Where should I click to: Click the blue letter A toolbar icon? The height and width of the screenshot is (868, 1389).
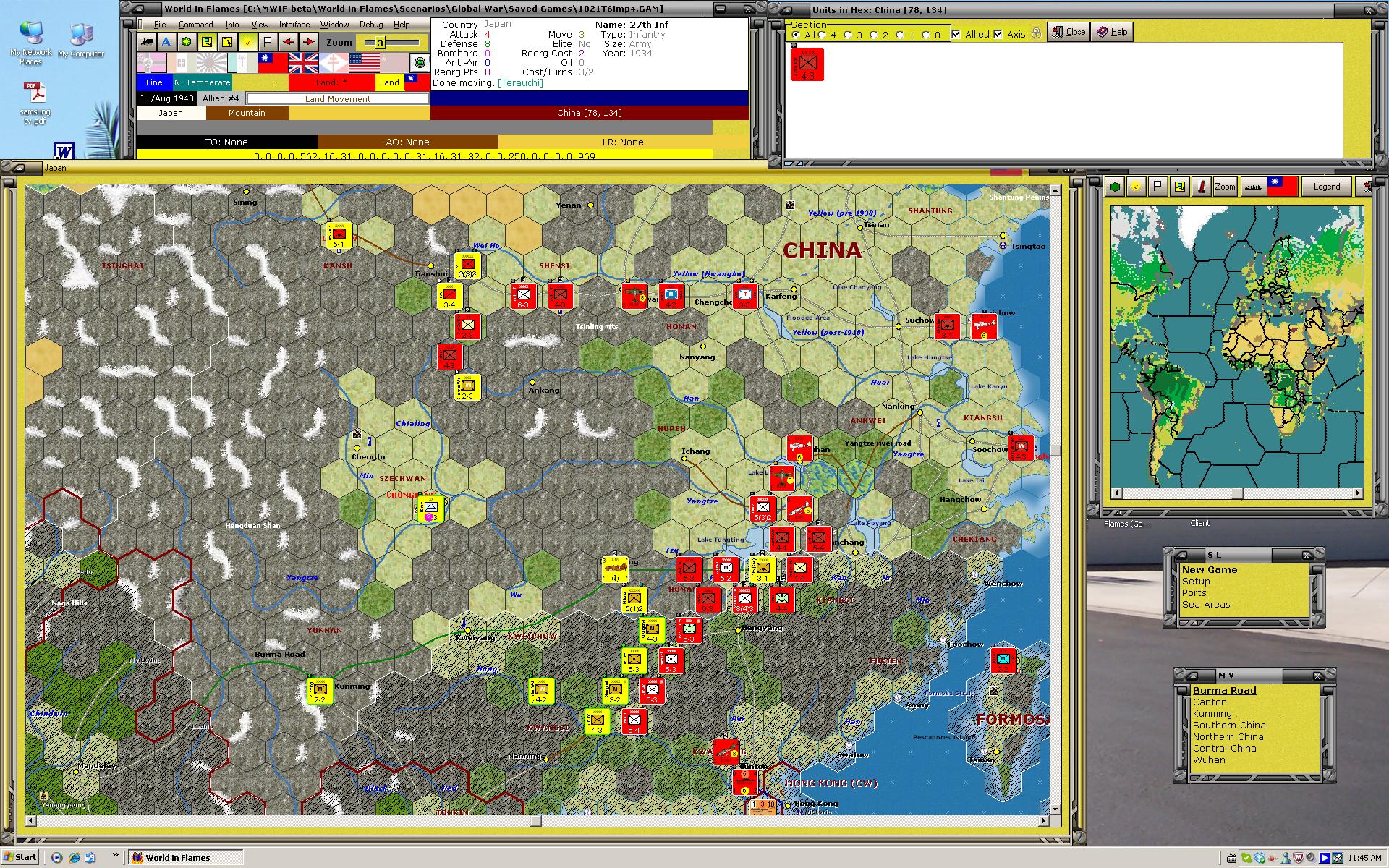(x=166, y=42)
